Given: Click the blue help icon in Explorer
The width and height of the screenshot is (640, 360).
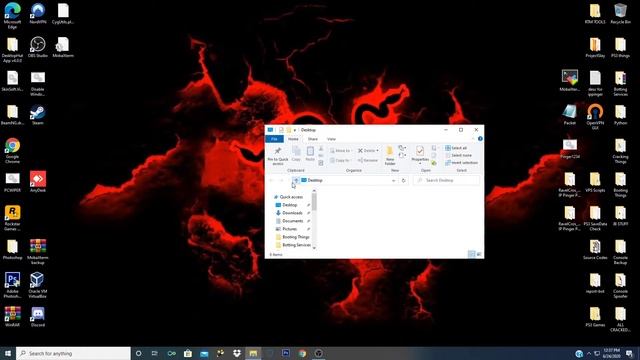Looking at the screenshot, I should point(480,139).
